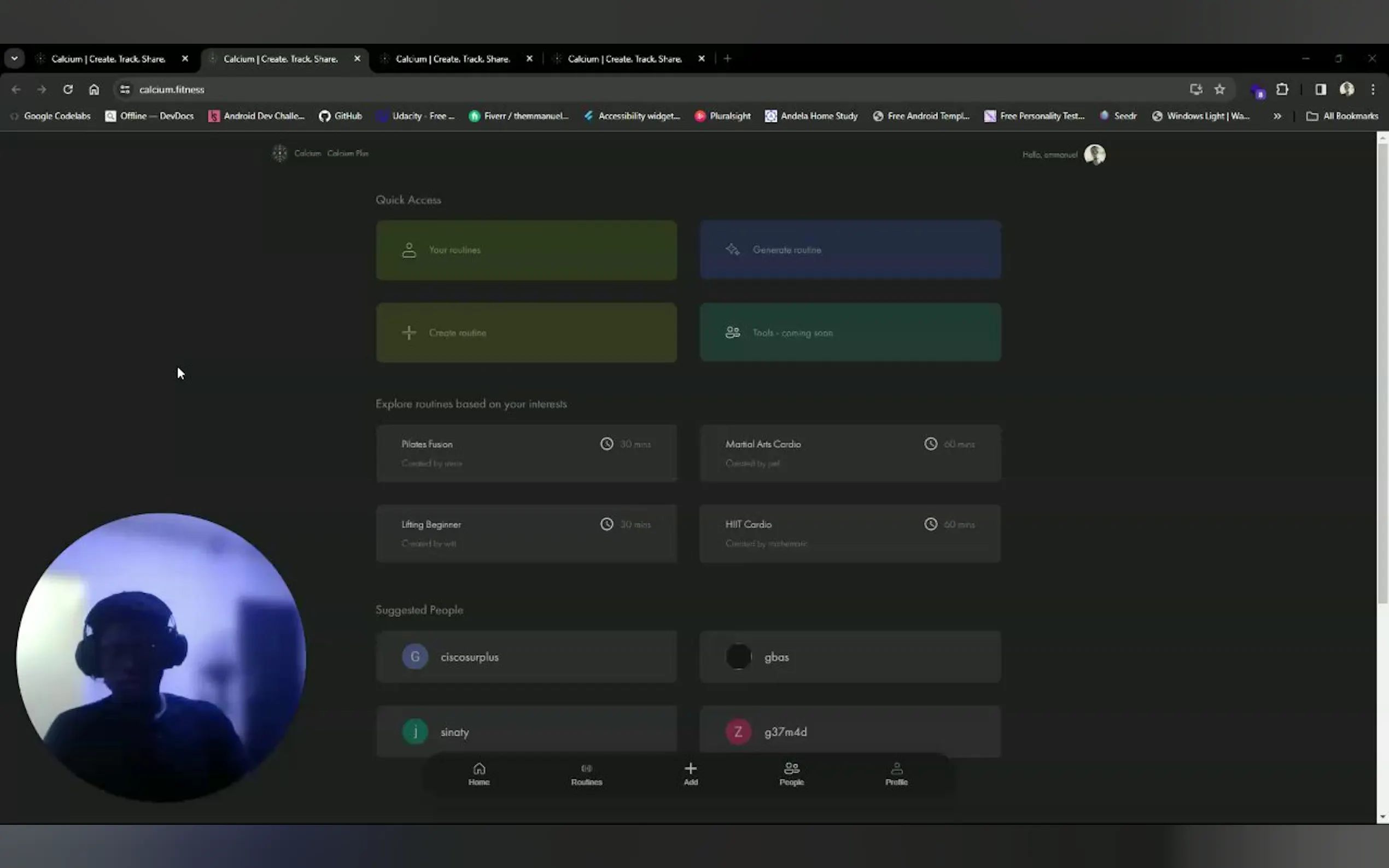Open the GitHub bookmark link

(341, 116)
